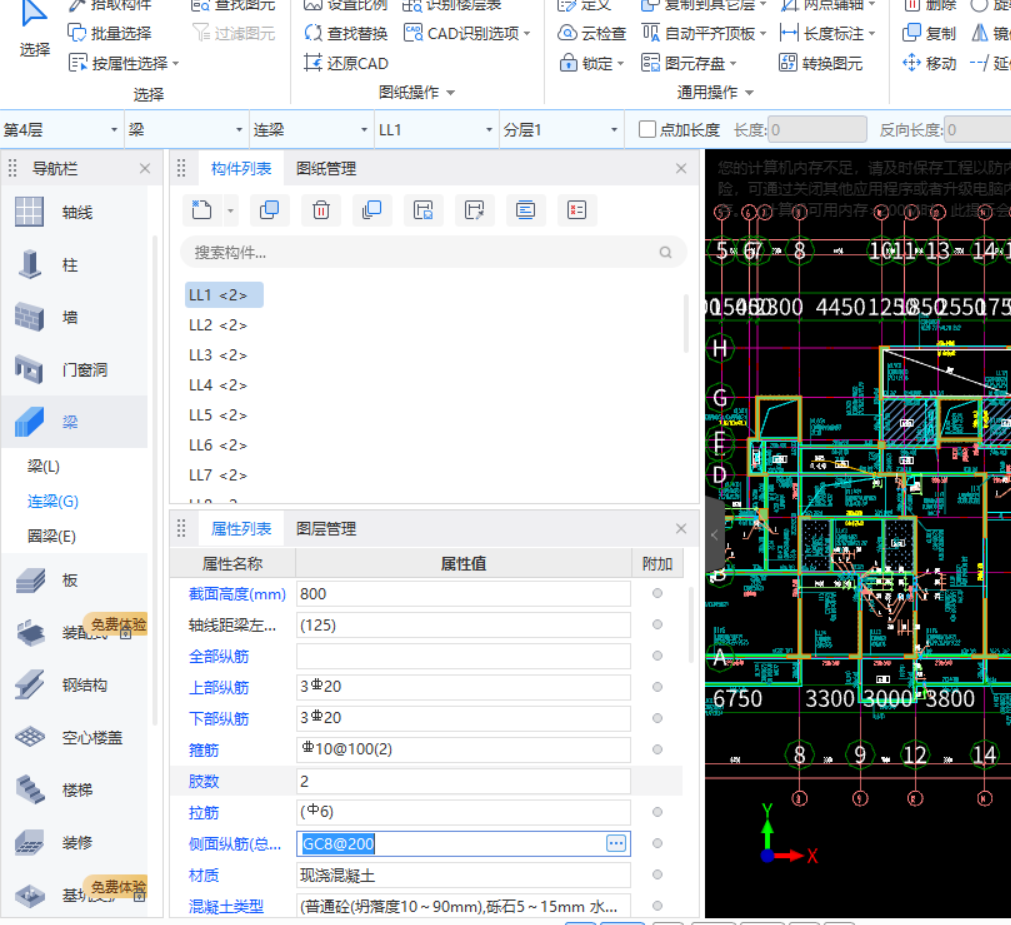
Task: Toggle 附加 marker for 截面高度 row
Action: [x=657, y=593]
